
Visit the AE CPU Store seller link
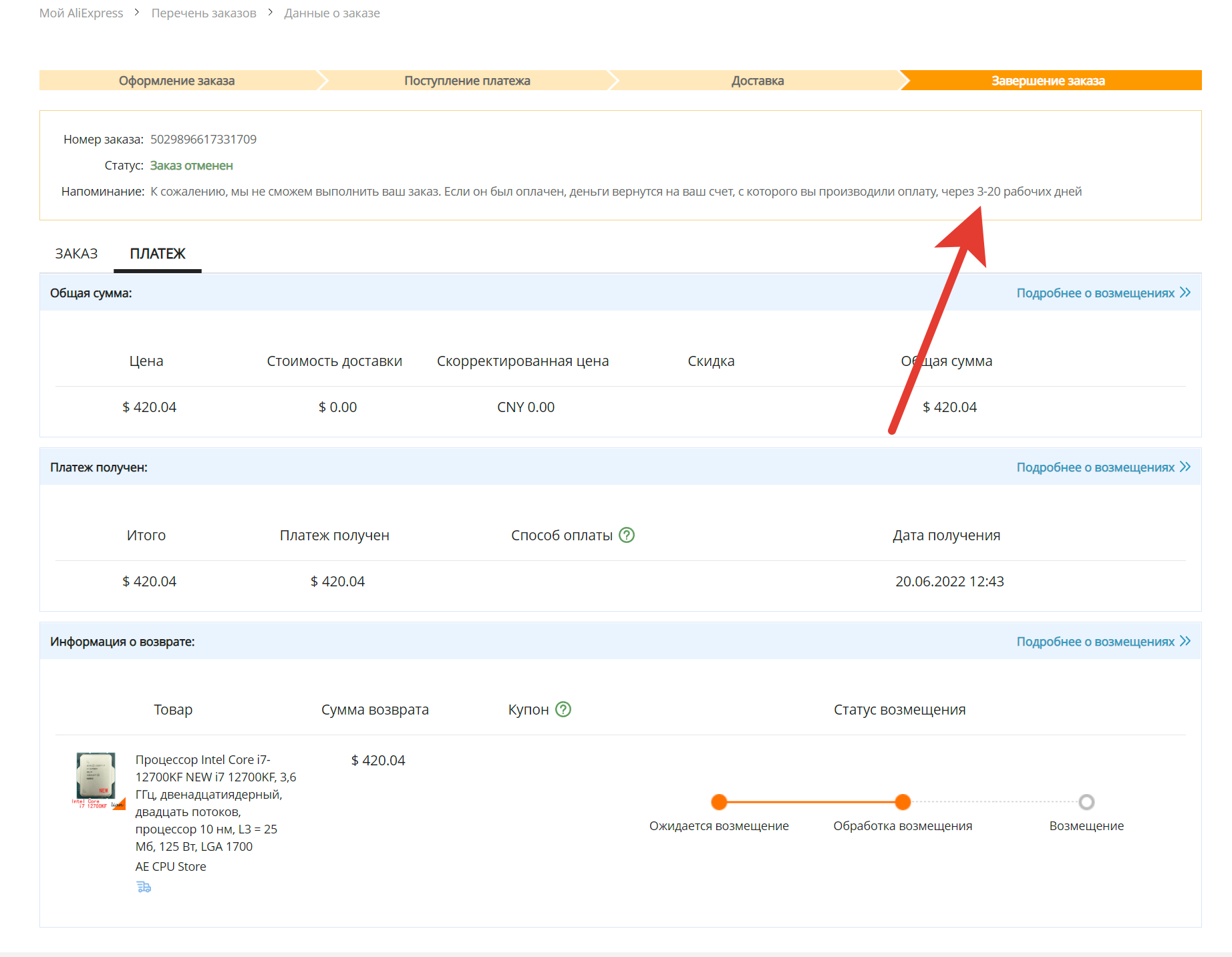[x=170, y=866]
